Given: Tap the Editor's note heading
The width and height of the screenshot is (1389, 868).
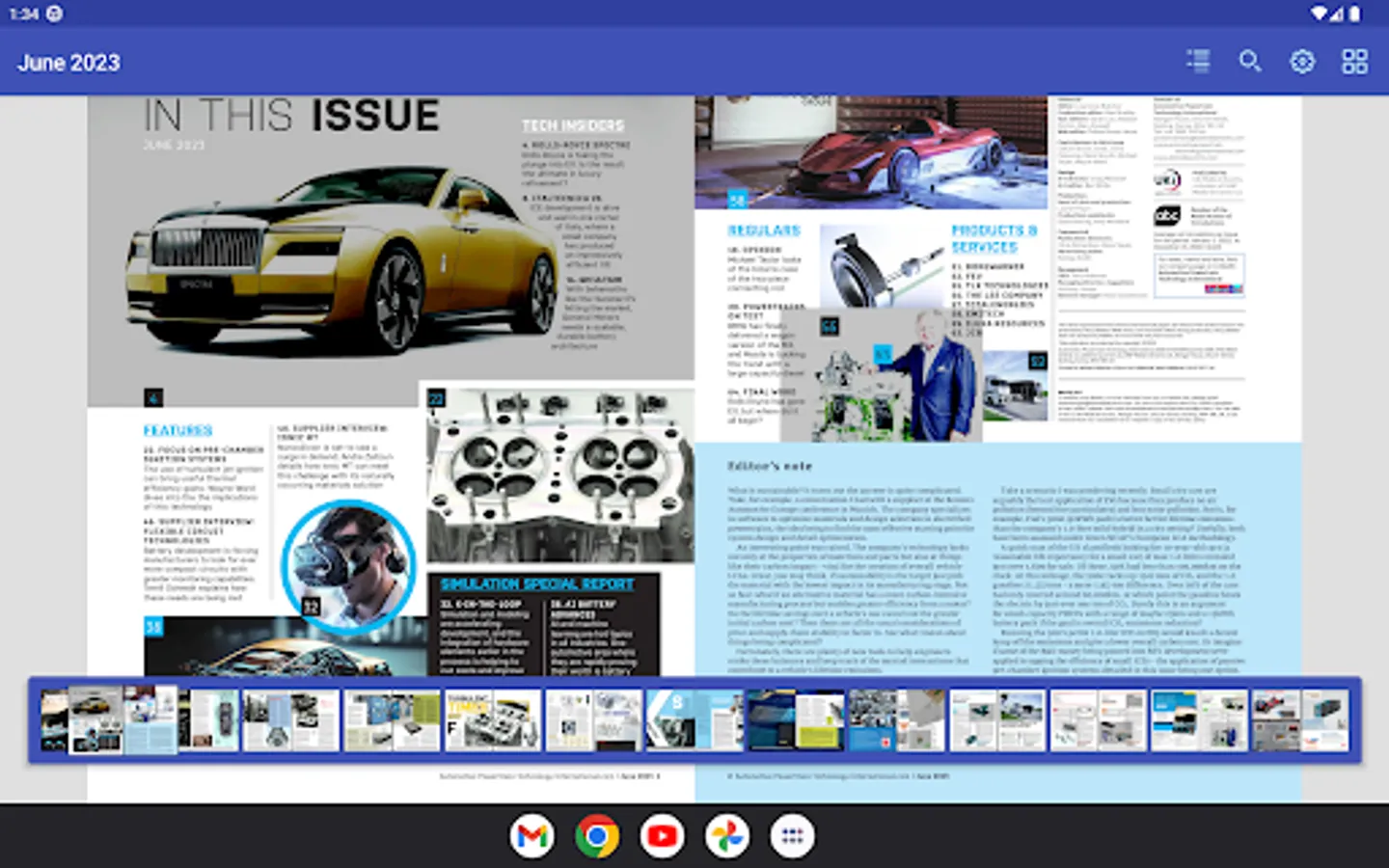Looking at the screenshot, I should (x=770, y=466).
